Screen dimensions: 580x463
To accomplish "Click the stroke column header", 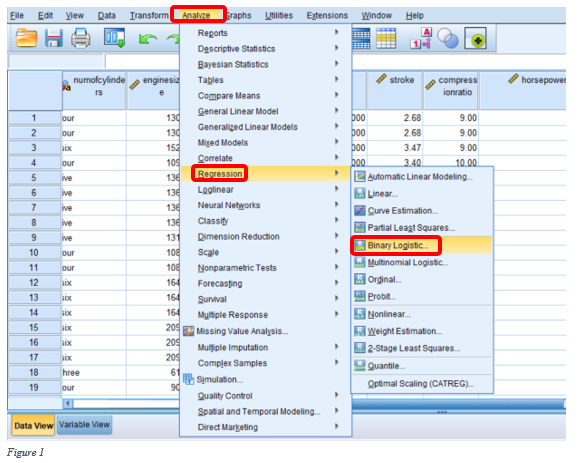I will coord(395,90).
